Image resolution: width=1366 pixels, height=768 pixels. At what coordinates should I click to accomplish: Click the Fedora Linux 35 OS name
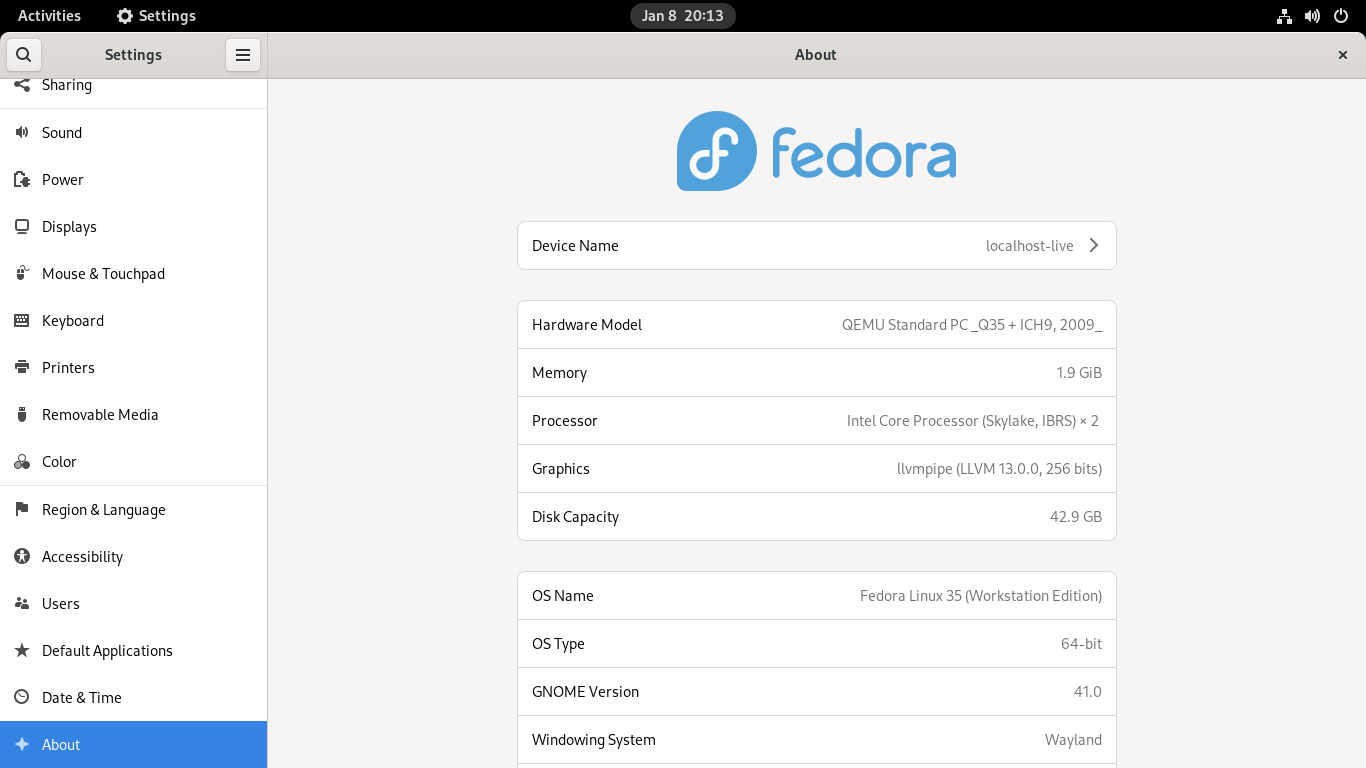981,596
